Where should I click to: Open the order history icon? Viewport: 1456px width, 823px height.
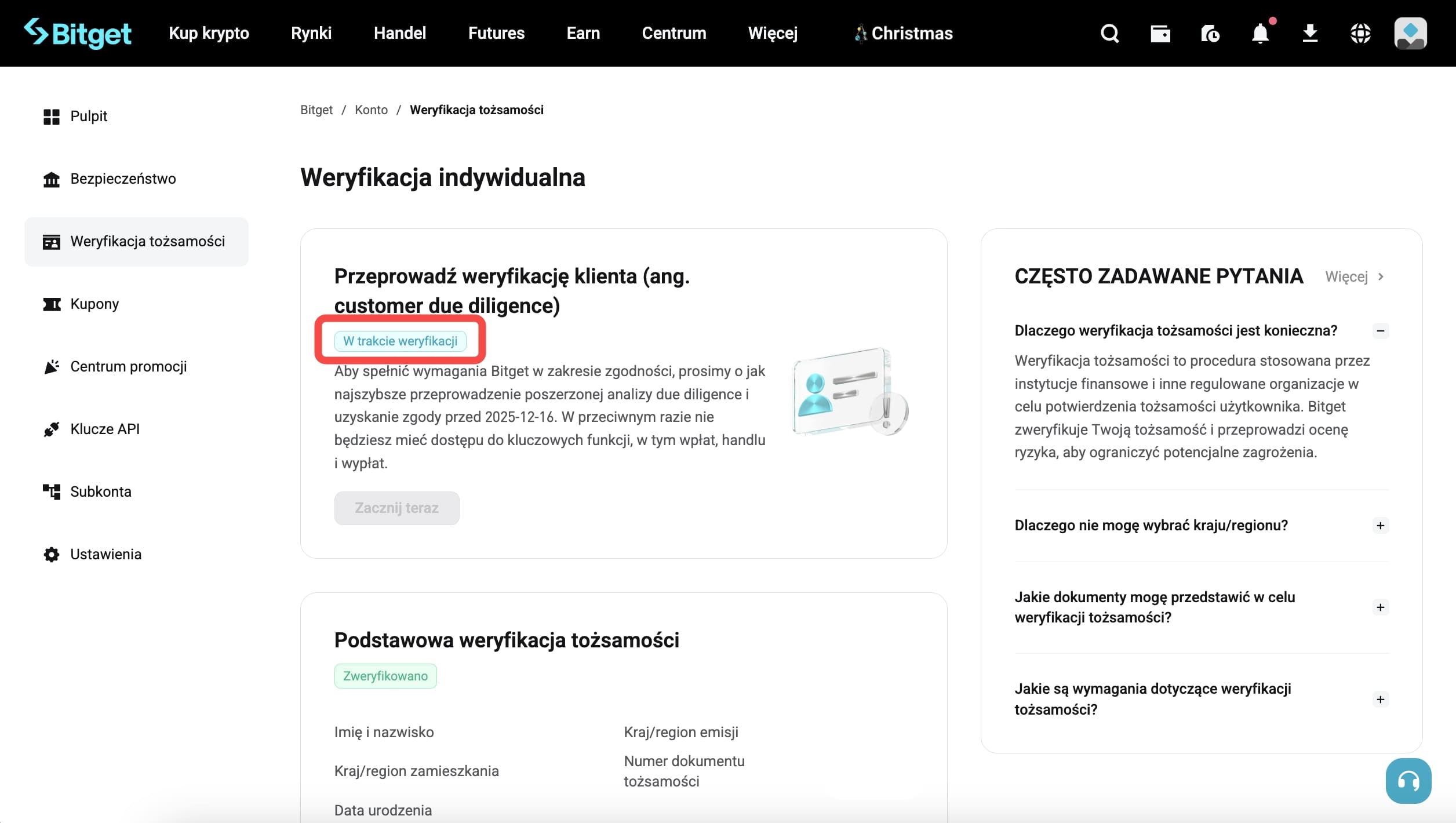pos(1210,33)
